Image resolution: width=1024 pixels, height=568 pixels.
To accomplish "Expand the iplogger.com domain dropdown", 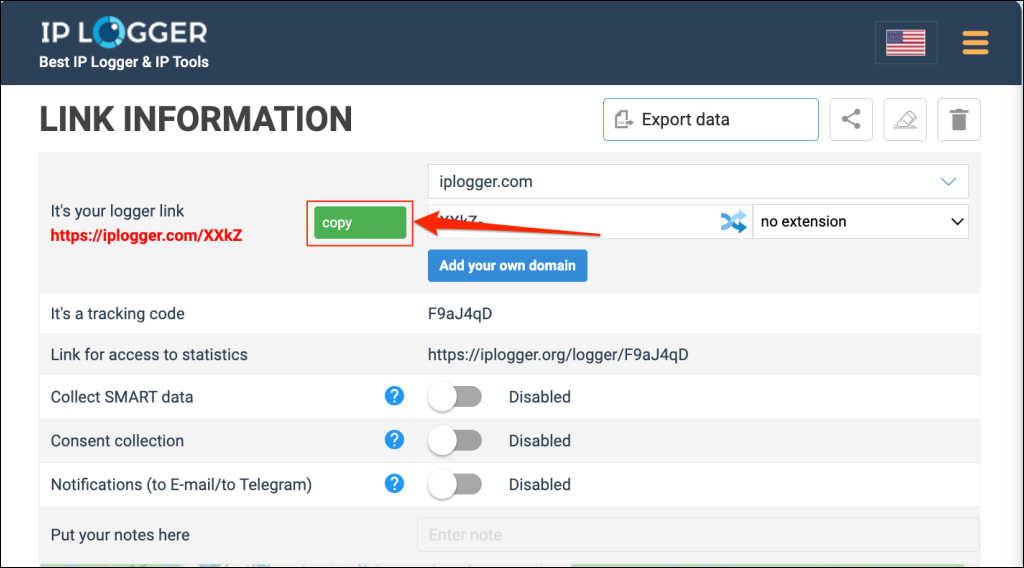I will click(x=698, y=182).
